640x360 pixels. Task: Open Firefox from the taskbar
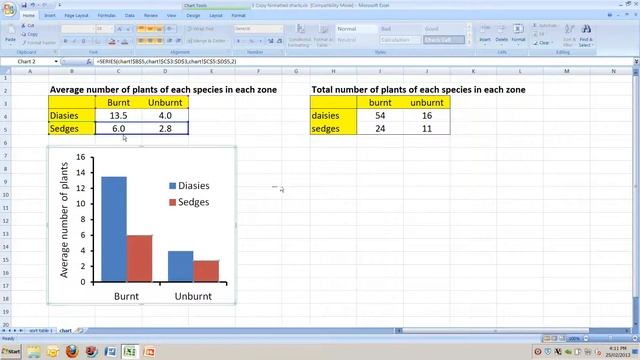pos(72,351)
